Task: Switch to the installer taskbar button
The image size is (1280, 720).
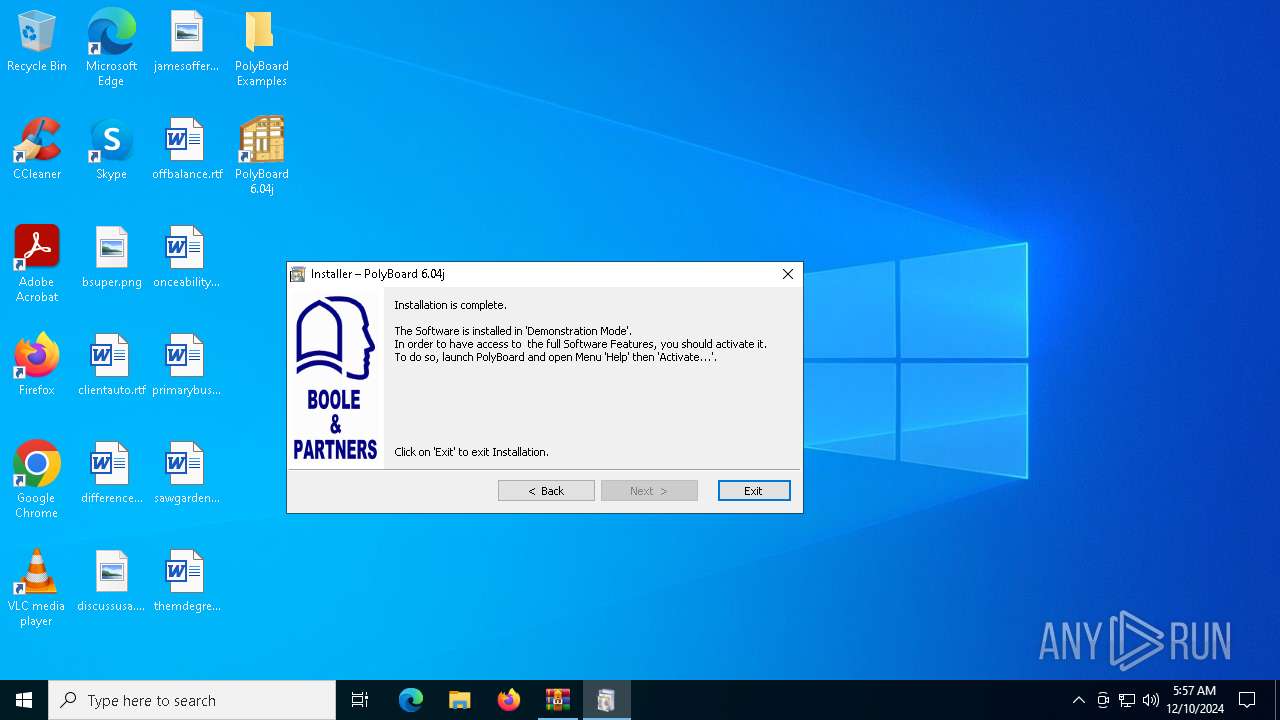Action: click(607, 700)
